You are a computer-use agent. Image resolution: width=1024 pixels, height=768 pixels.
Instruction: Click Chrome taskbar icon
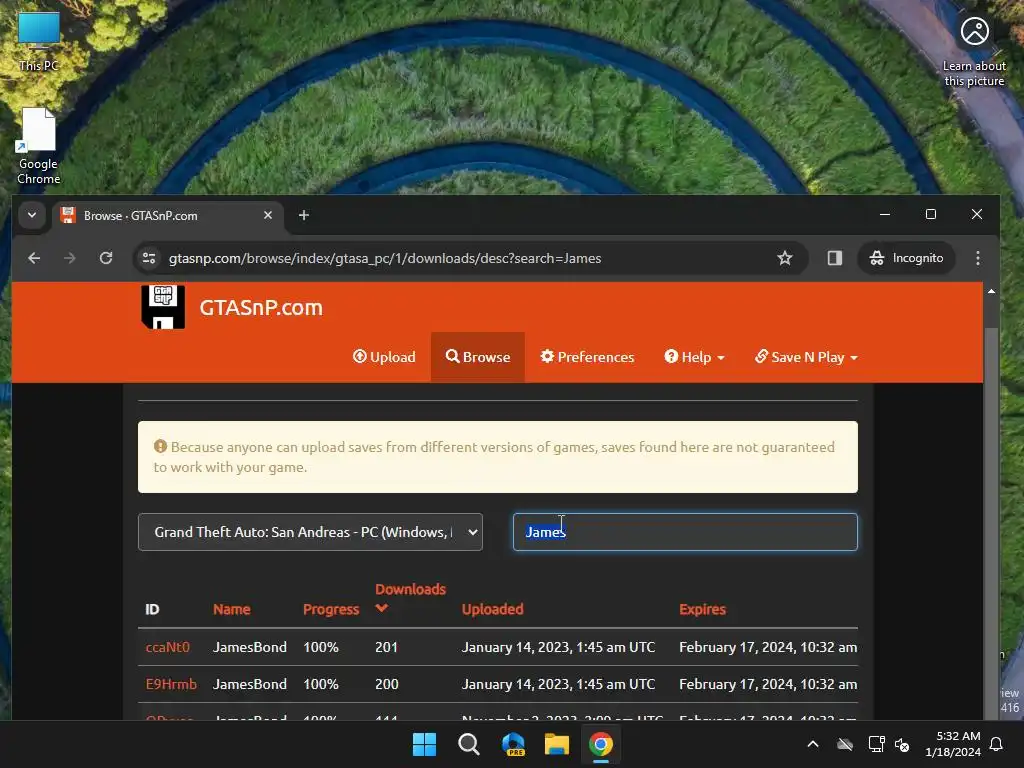pyautogui.click(x=601, y=744)
